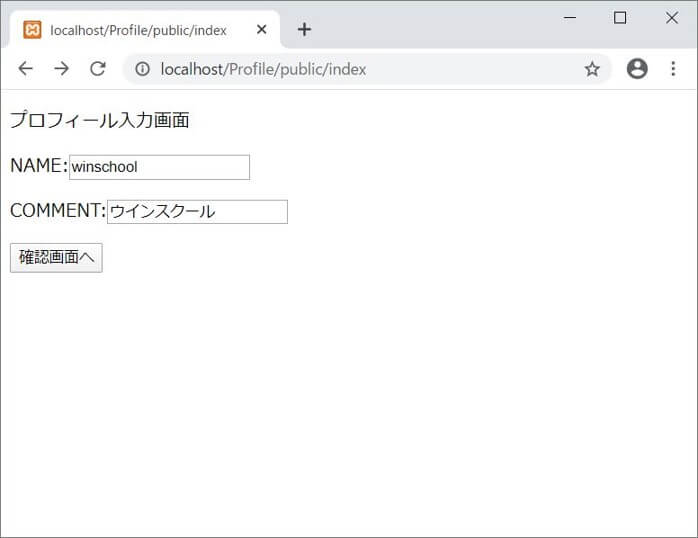Click the XAMPP favicon on the tab
The width and height of the screenshot is (698, 538).
point(32,30)
